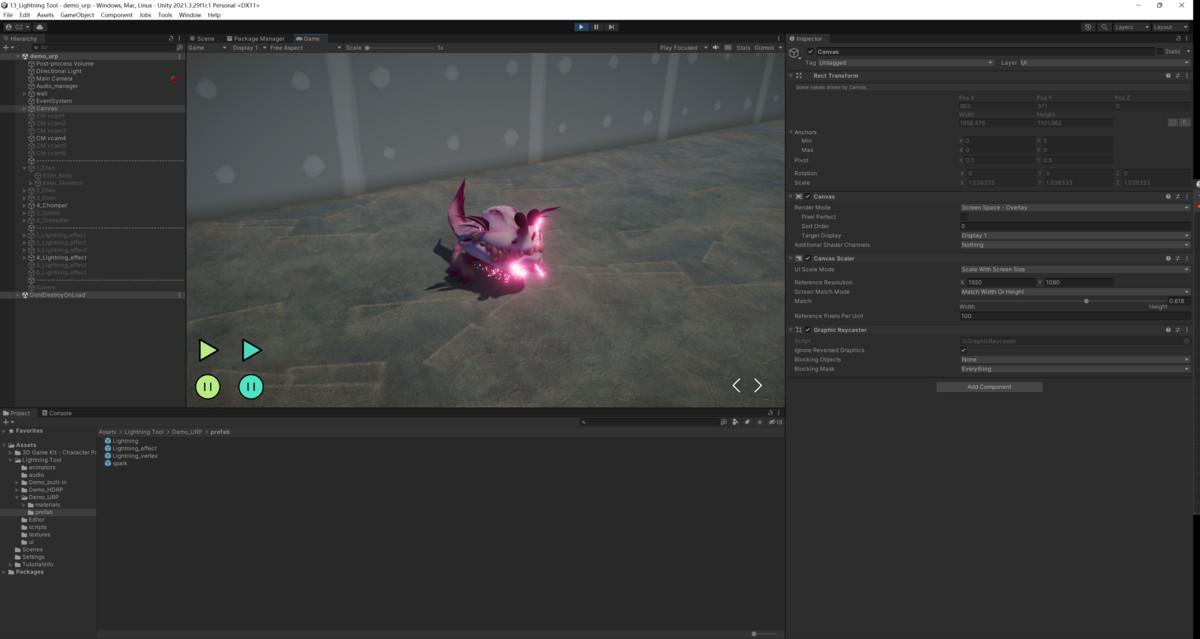Image resolution: width=1200 pixels, height=639 pixels.
Task: Open the Unity cloud services icon
Action: 40,27
